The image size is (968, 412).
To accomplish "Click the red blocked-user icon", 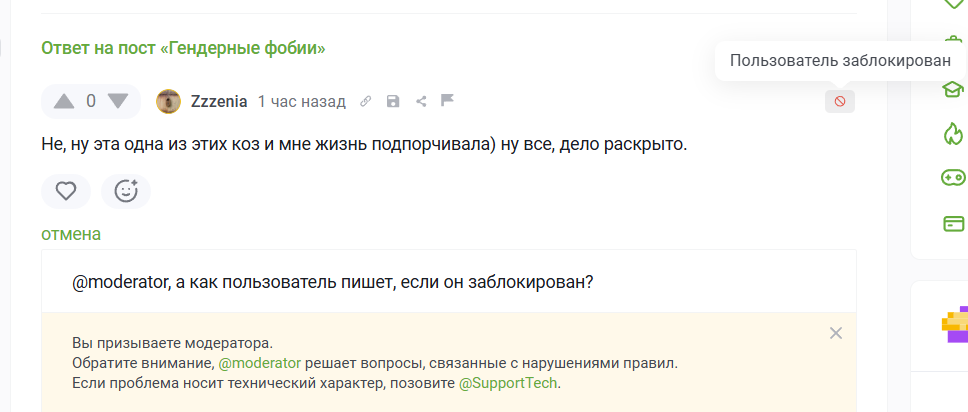I will click(x=840, y=101).
